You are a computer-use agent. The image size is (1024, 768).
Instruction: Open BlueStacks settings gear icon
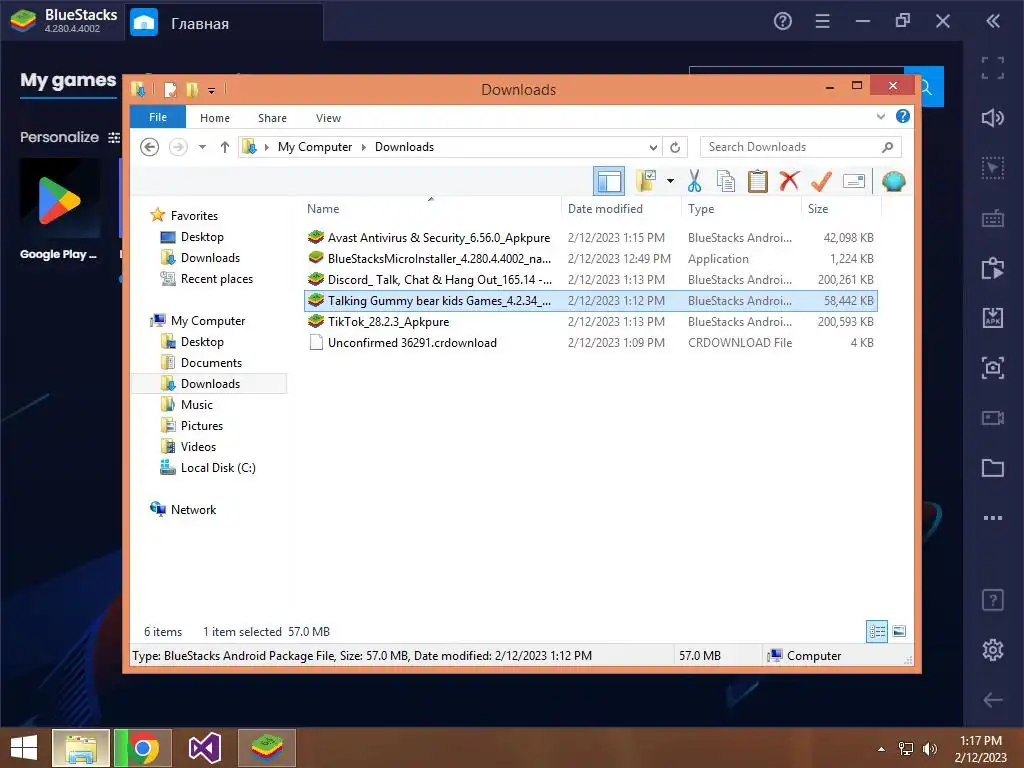993,650
